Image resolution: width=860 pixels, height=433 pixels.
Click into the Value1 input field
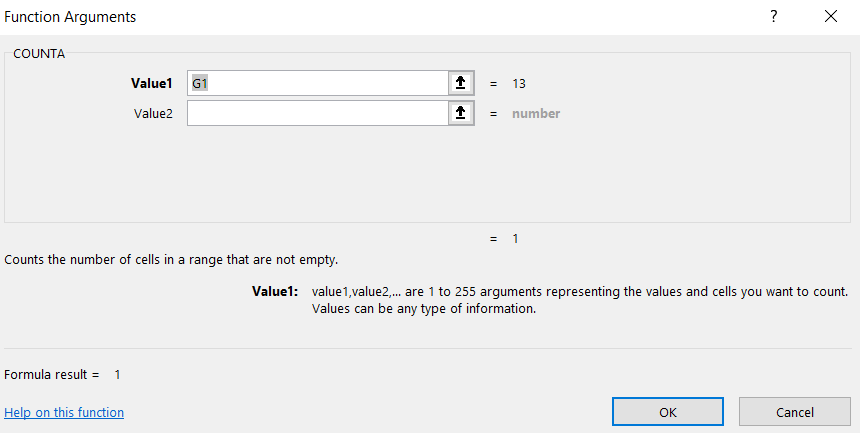click(x=318, y=83)
